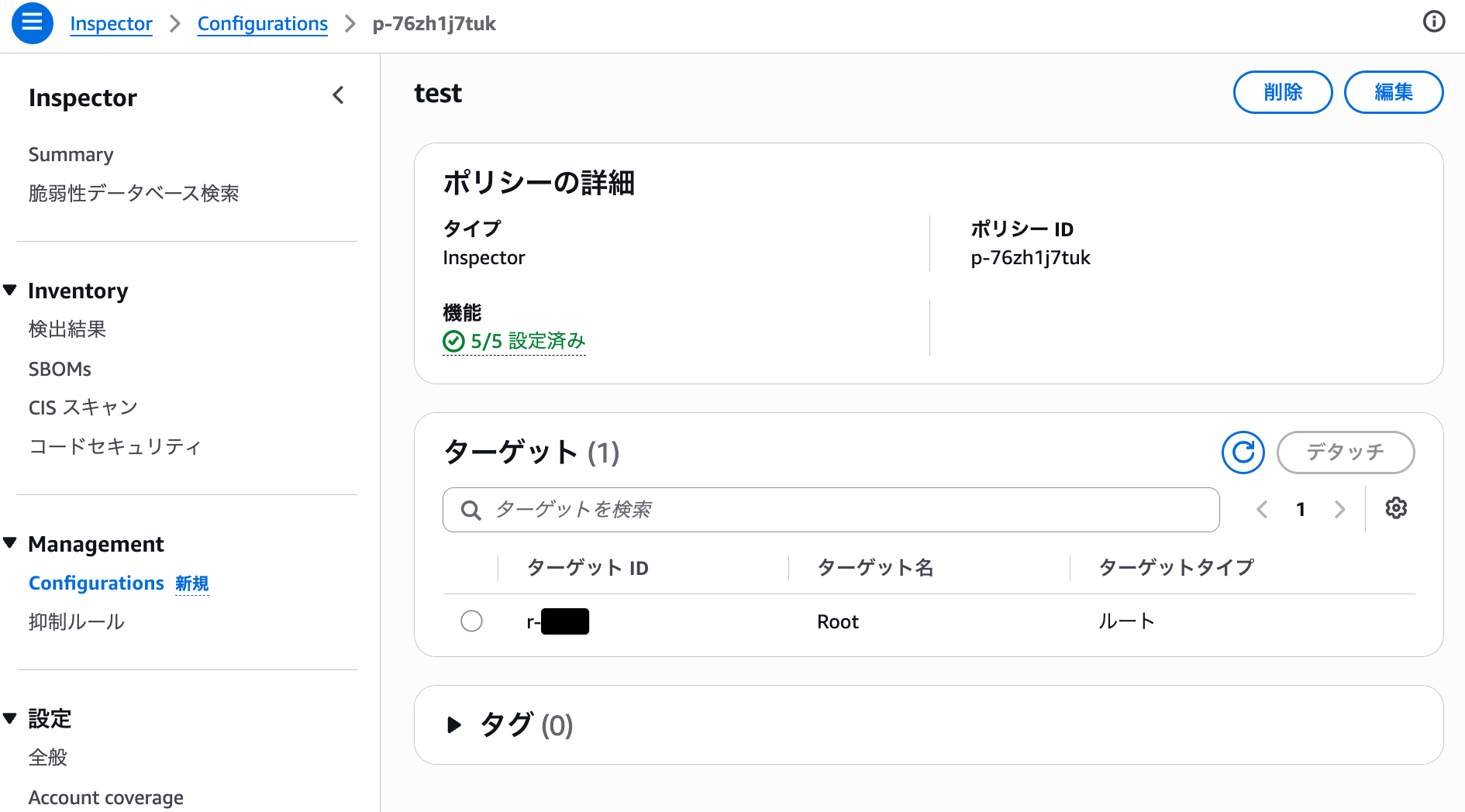The width and height of the screenshot is (1465, 812).
Task: Open Account coverage in sidebar
Action: pyautogui.click(x=106, y=797)
